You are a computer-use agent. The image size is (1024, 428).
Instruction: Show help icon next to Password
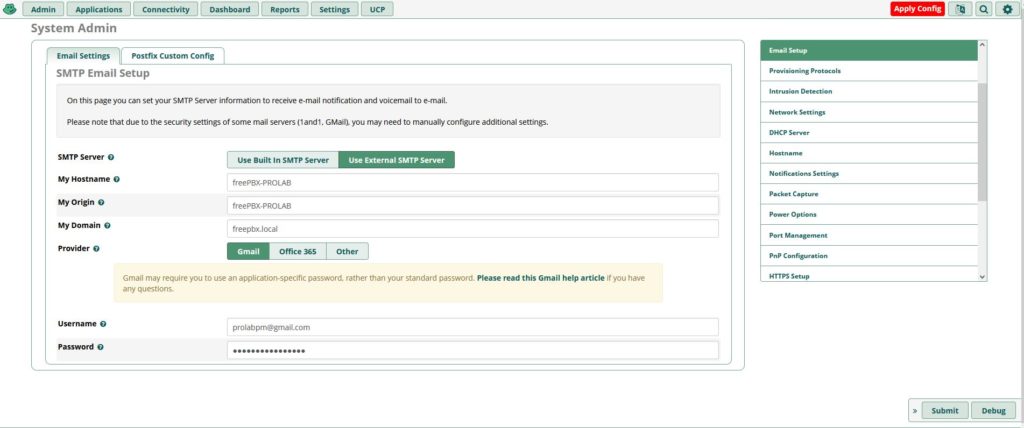(100, 347)
